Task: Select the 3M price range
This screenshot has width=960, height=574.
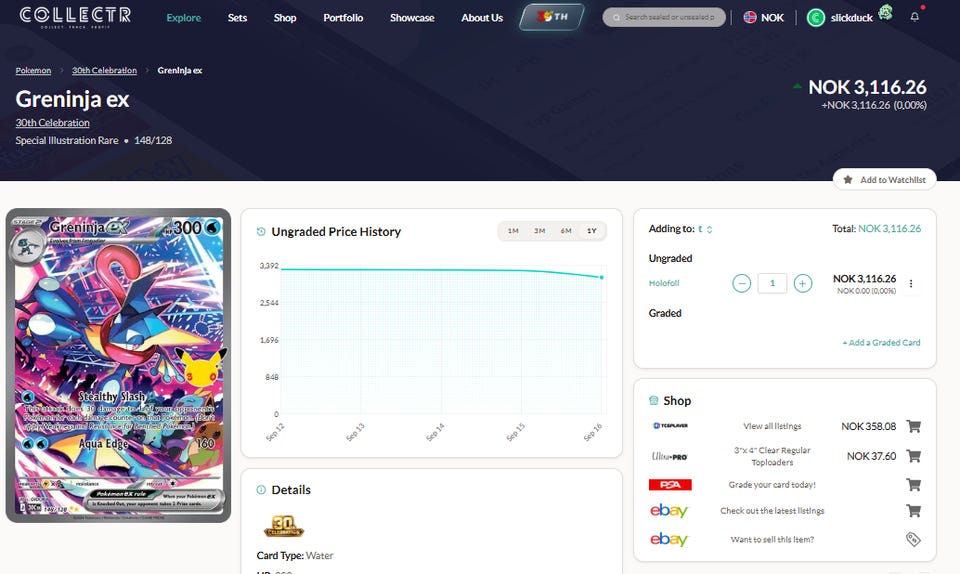Action: 539,231
